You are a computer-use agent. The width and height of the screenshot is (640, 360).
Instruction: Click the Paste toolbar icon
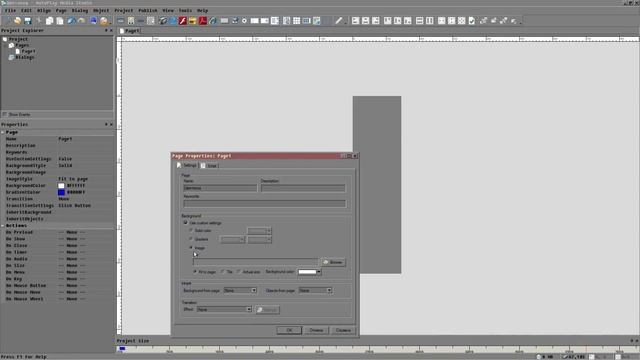click(60, 20)
